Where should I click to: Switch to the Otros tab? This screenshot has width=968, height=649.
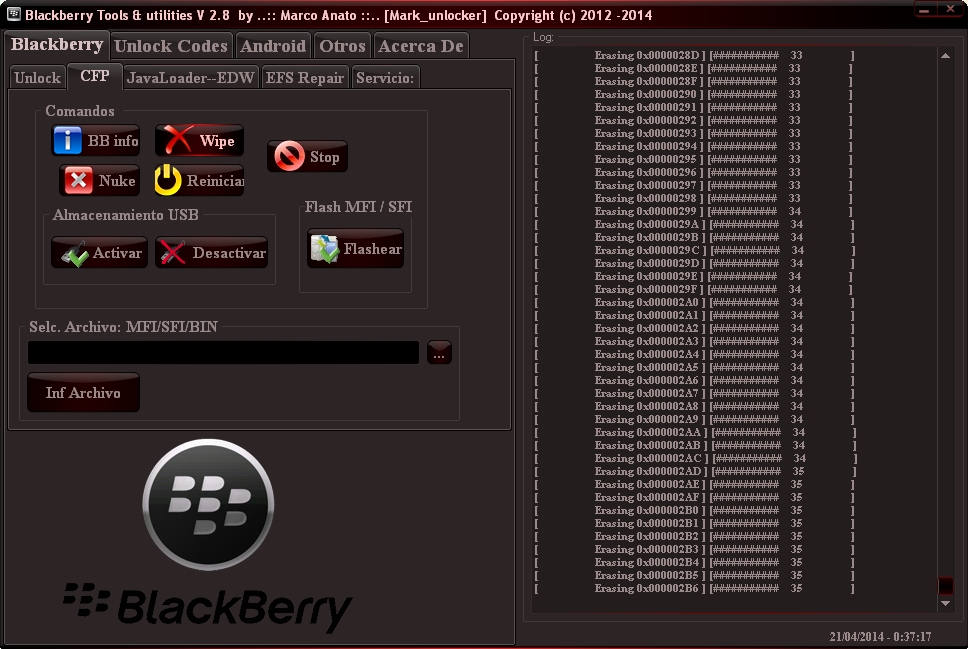click(x=342, y=46)
